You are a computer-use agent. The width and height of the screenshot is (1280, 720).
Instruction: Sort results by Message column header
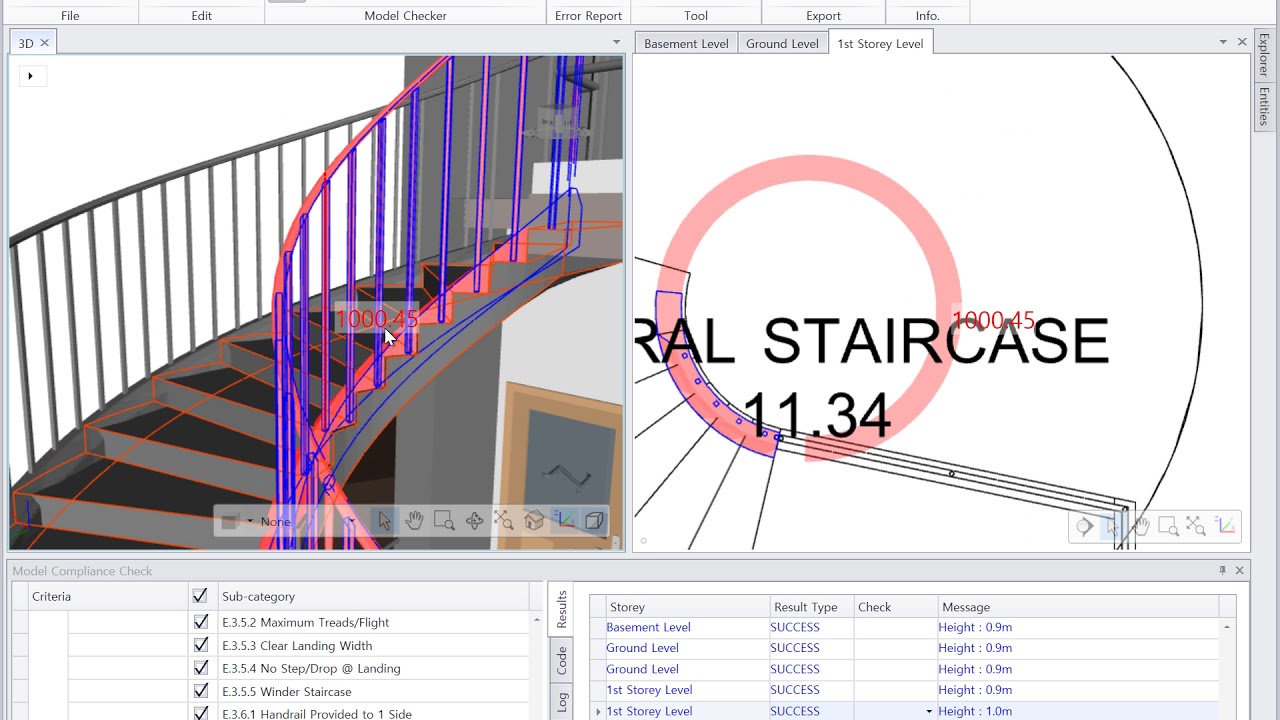(x=1078, y=607)
